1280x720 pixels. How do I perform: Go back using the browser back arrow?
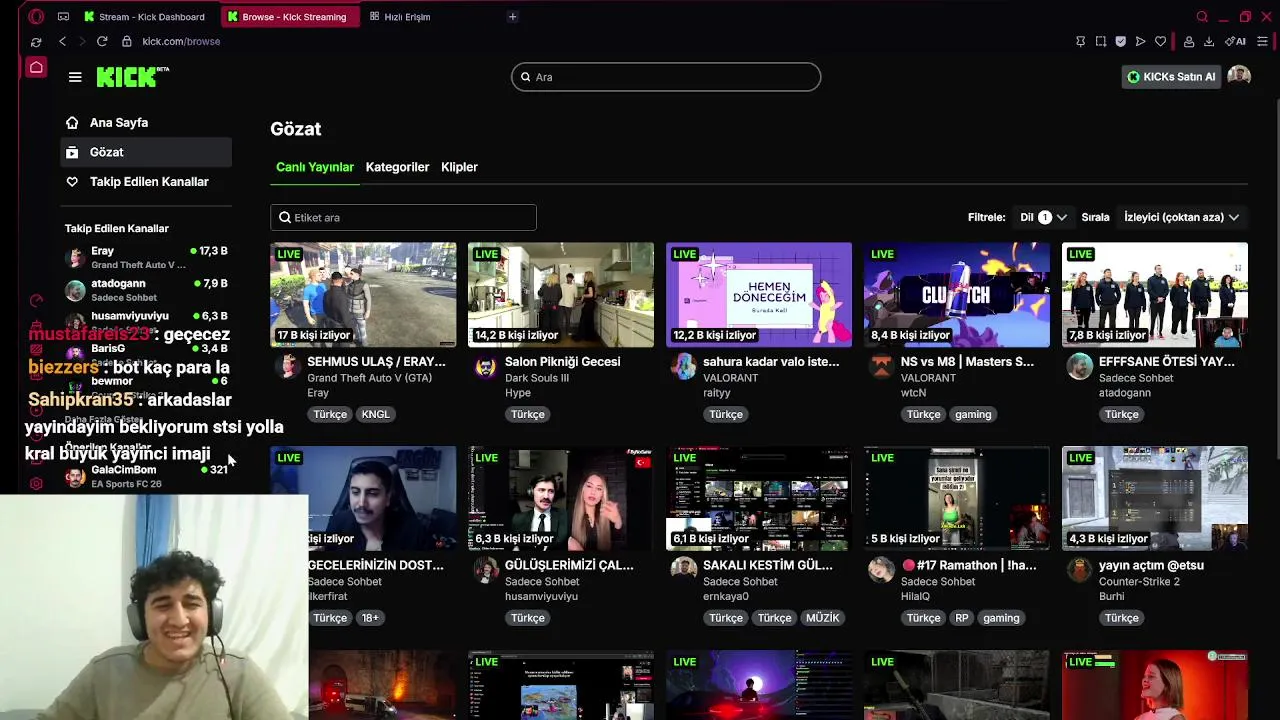pyautogui.click(x=62, y=41)
